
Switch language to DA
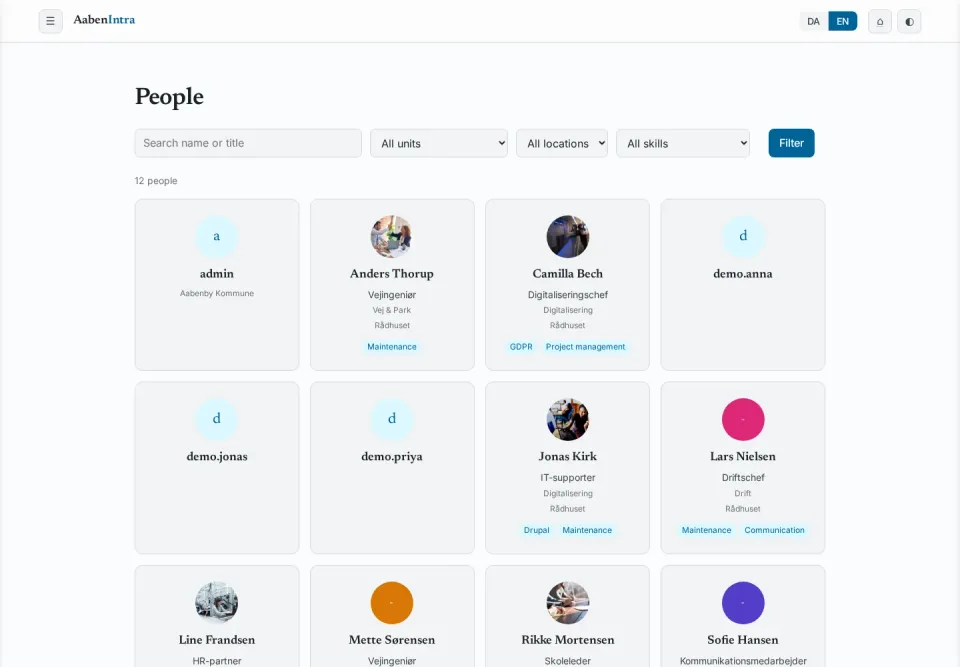(813, 21)
